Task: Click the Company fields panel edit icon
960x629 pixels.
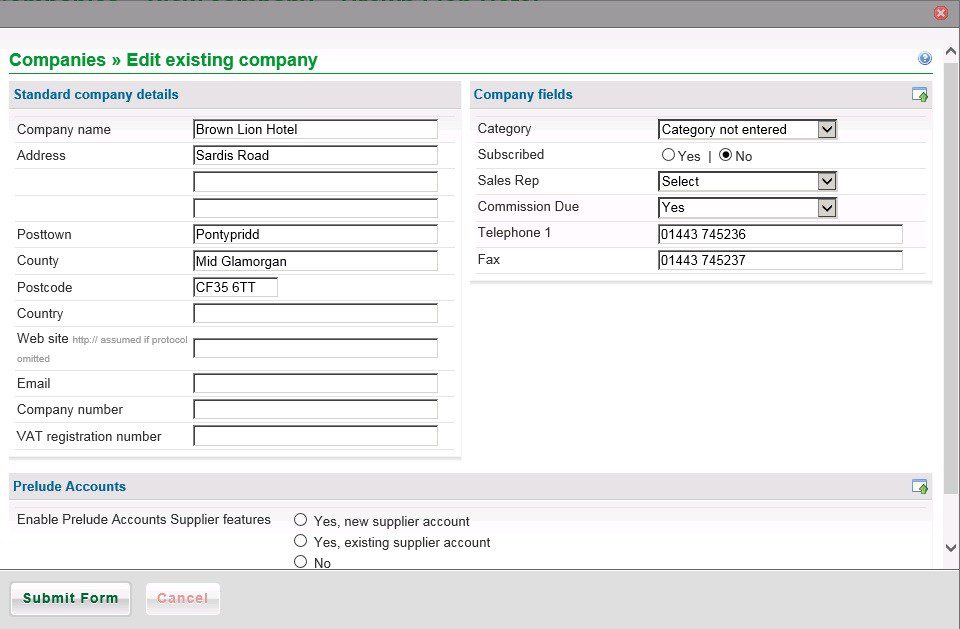Action: click(x=920, y=95)
